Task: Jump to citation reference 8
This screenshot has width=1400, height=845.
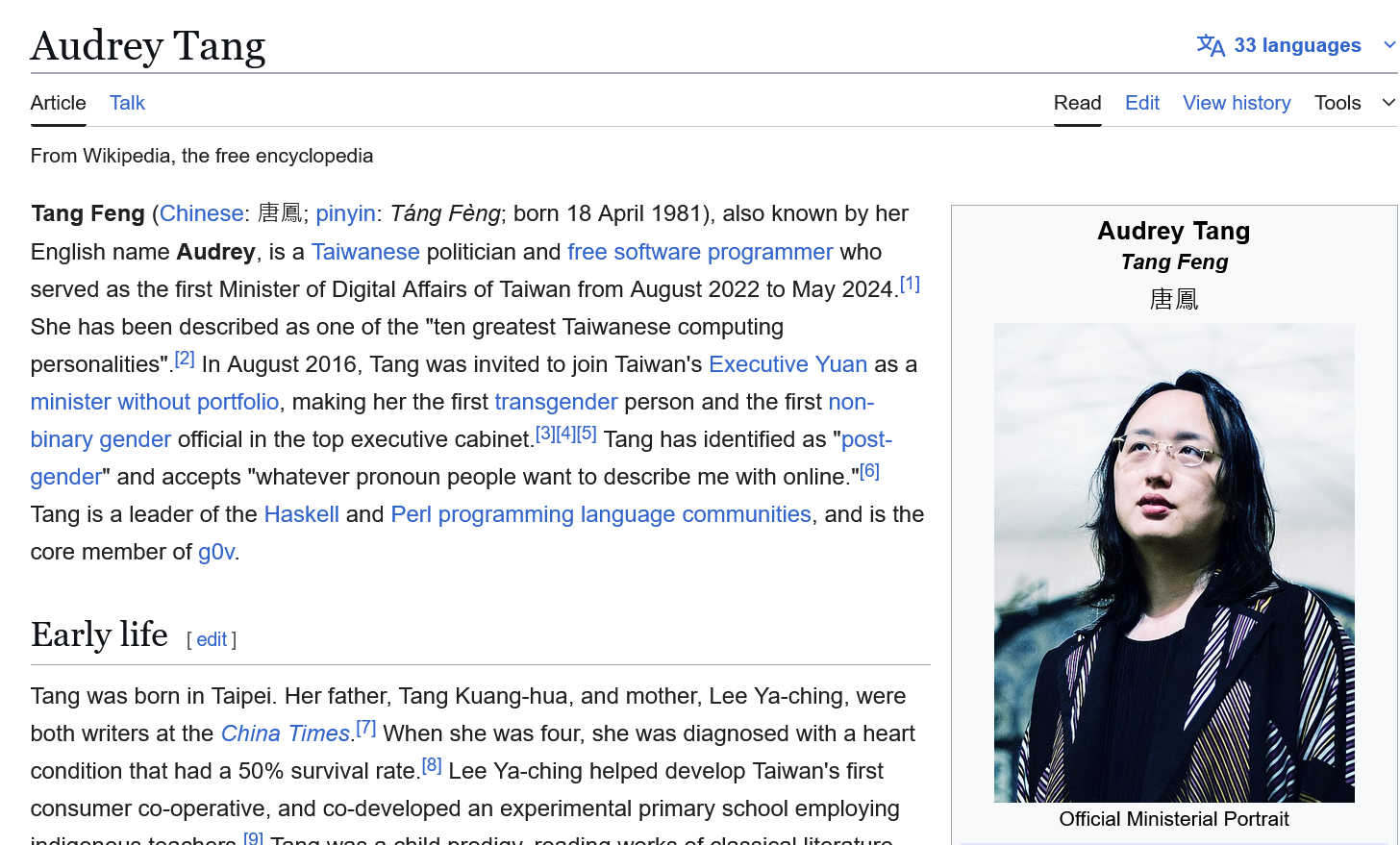Action: click(x=432, y=765)
